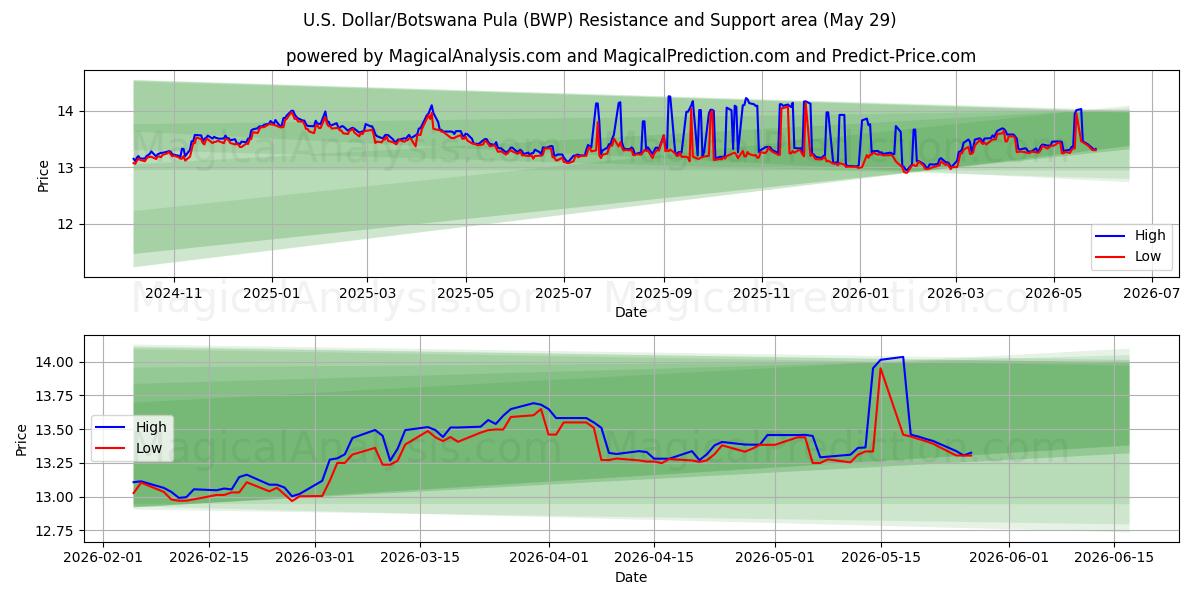This screenshot has height=600, width=1200.
Task: Click the 2026-05-01 date label on lower chart
Action: (x=775, y=559)
